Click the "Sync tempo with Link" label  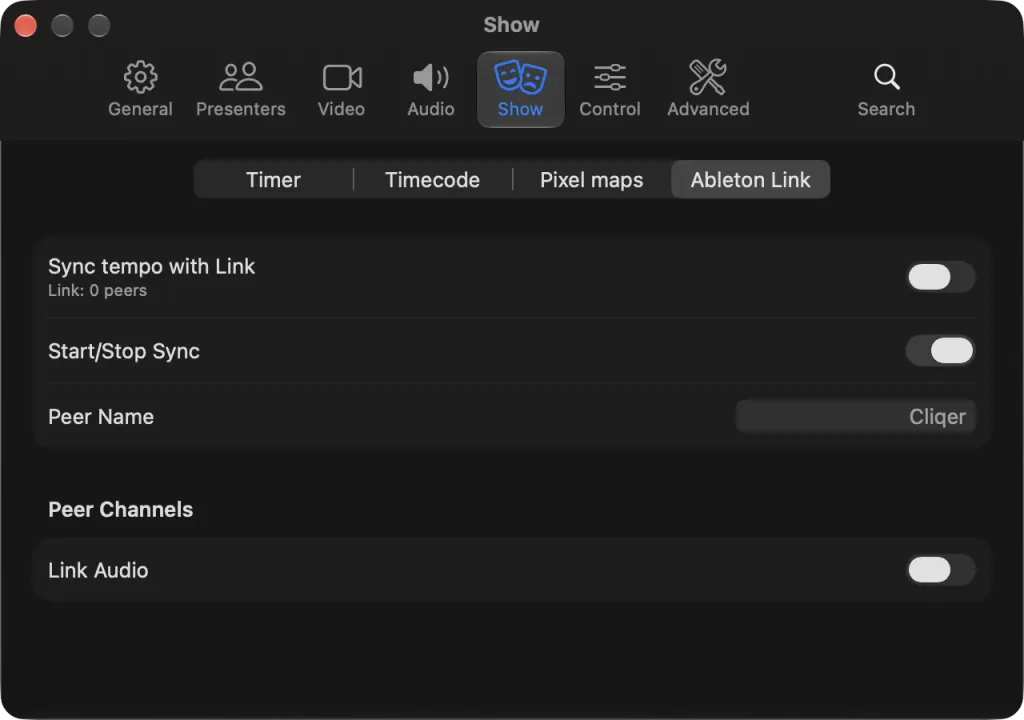[152, 267]
